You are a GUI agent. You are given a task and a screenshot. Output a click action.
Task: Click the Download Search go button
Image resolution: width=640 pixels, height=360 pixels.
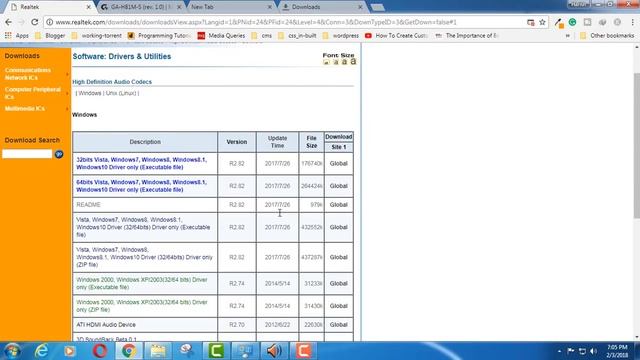pos(59,154)
